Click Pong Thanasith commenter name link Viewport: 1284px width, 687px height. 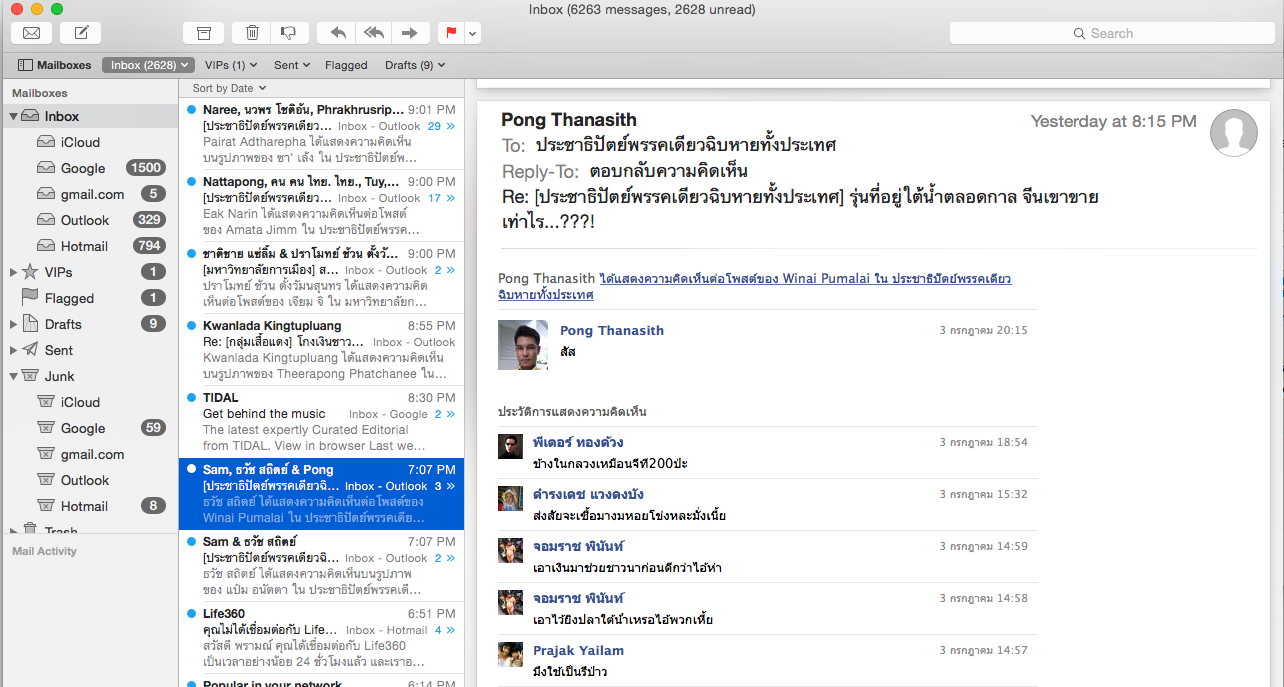point(612,330)
